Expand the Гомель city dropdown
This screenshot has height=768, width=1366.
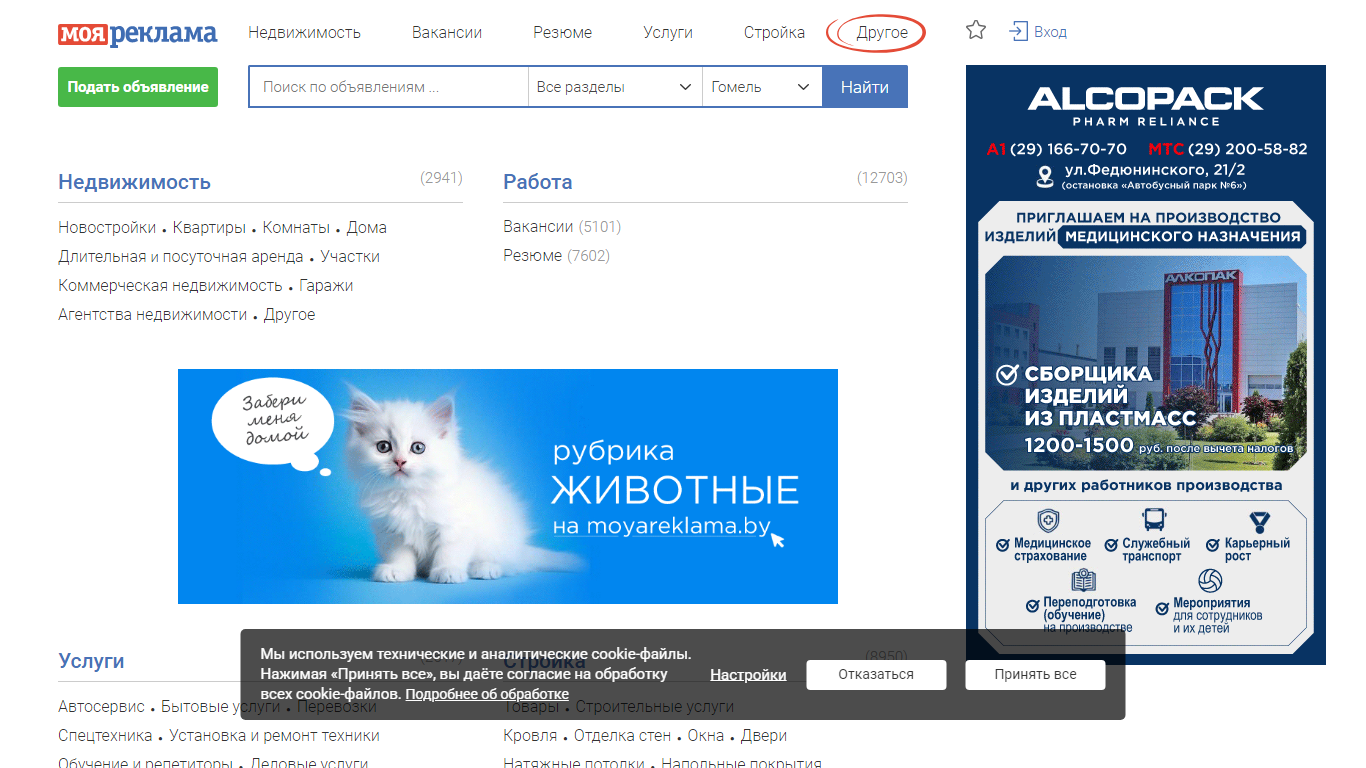762,87
